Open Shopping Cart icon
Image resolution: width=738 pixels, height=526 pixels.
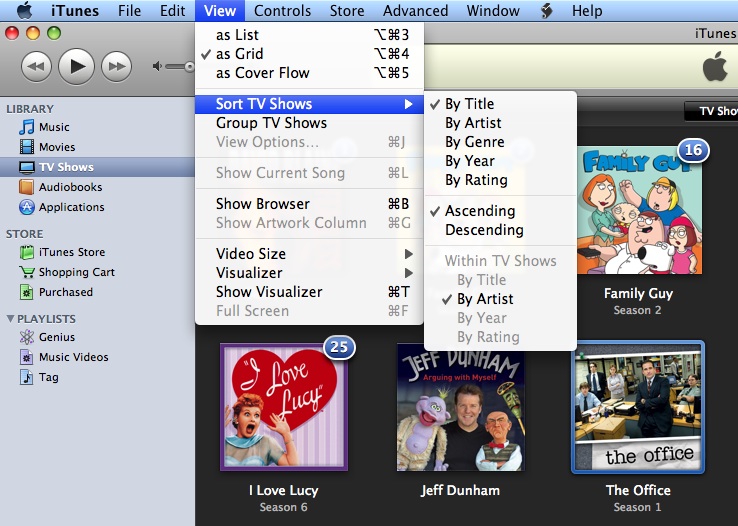[x=27, y=272]
